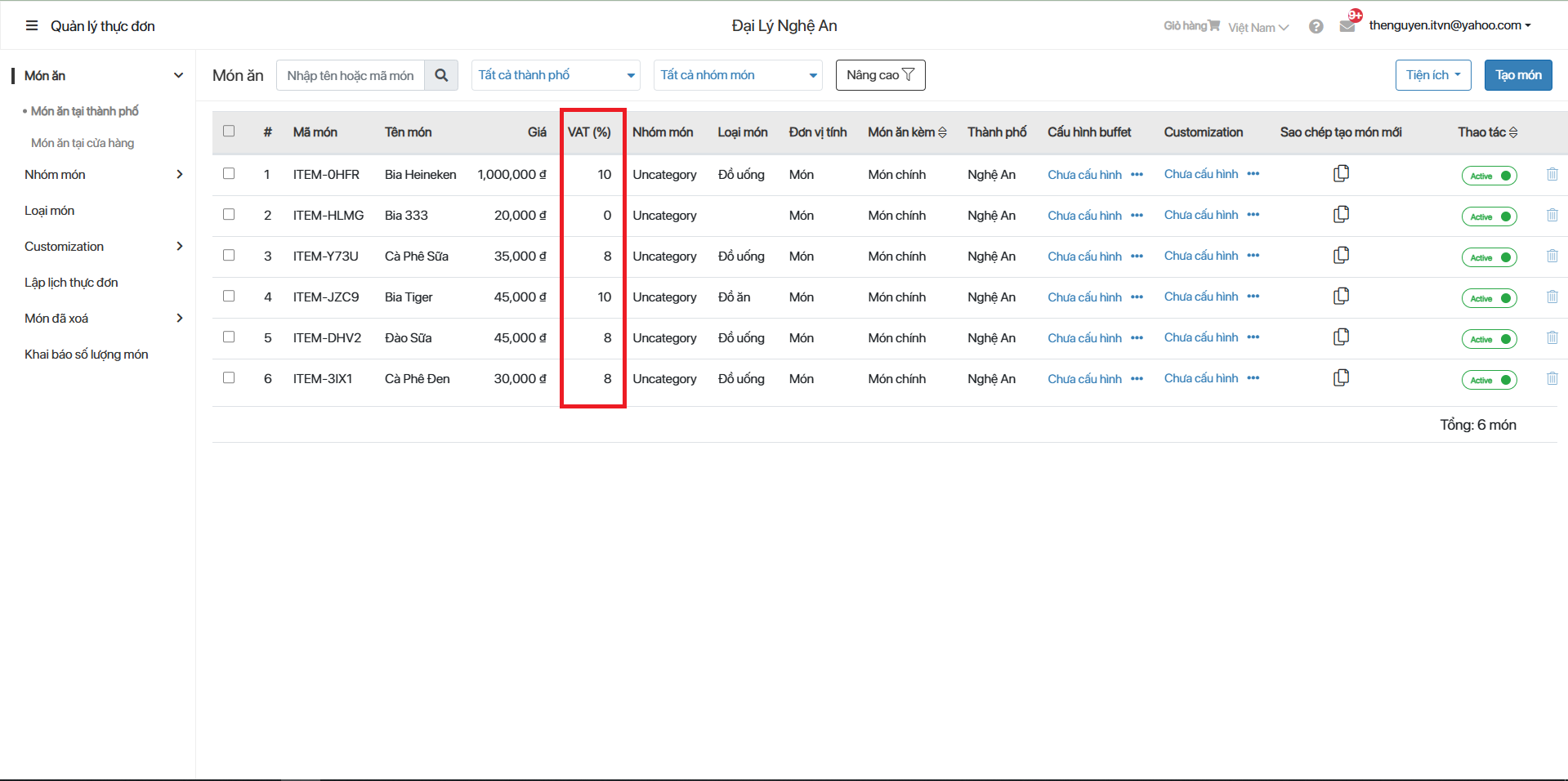This screenshot has height=781, width=1568.
Task: Open Món ăn tại cửa hàng submenu
Action: pos(83,143)
